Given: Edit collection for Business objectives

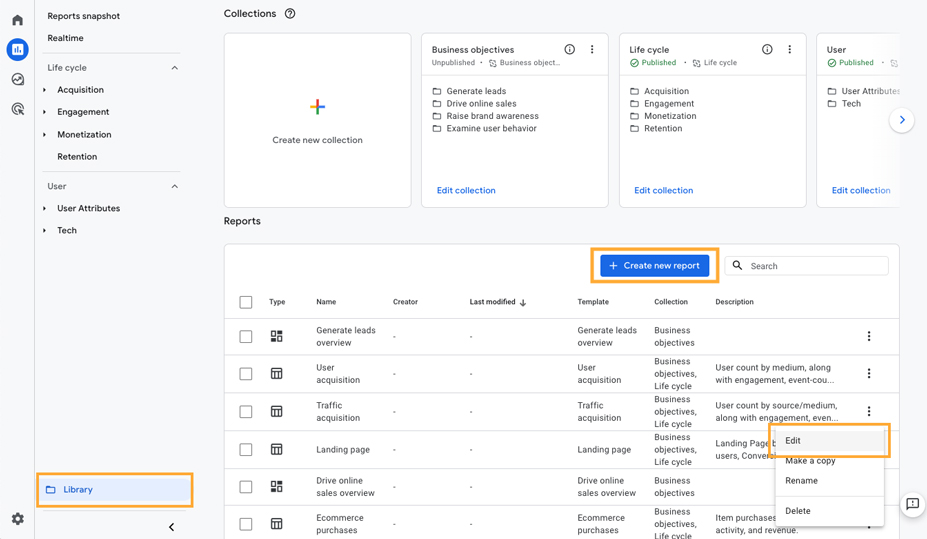Looking at the screenshot, I should 466,190.
